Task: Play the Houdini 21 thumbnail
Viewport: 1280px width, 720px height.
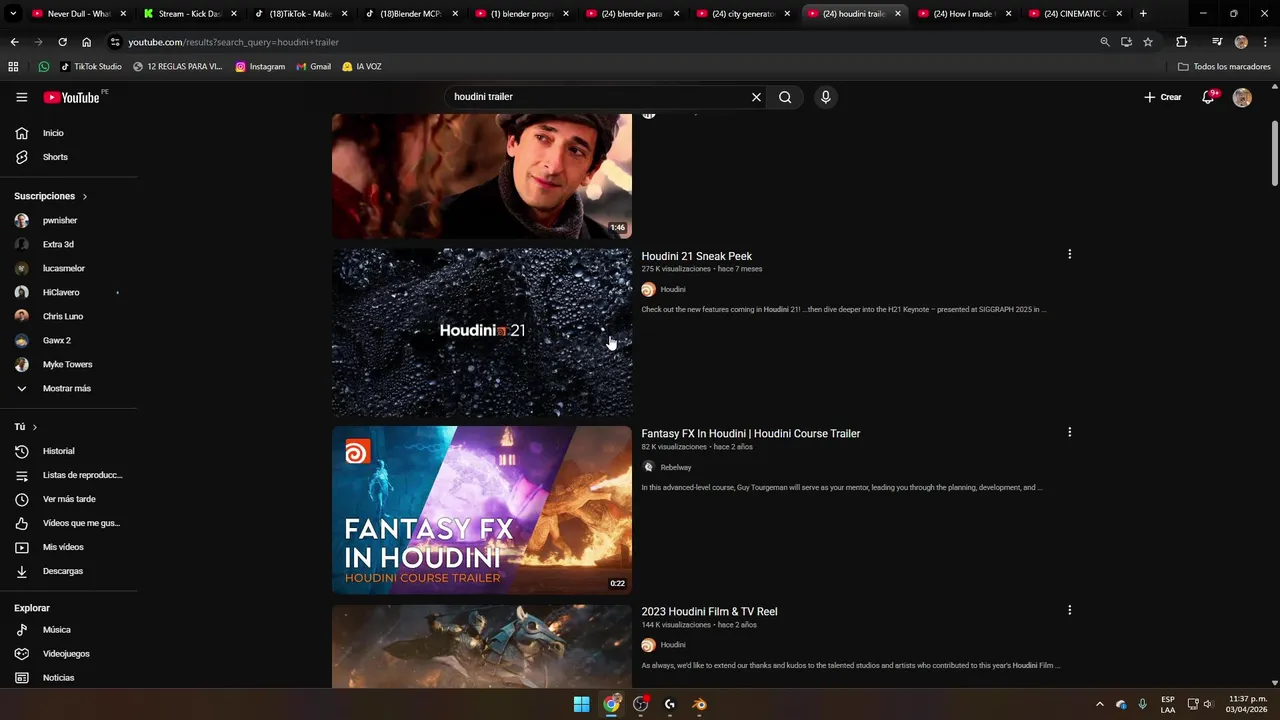Action: 482,332
